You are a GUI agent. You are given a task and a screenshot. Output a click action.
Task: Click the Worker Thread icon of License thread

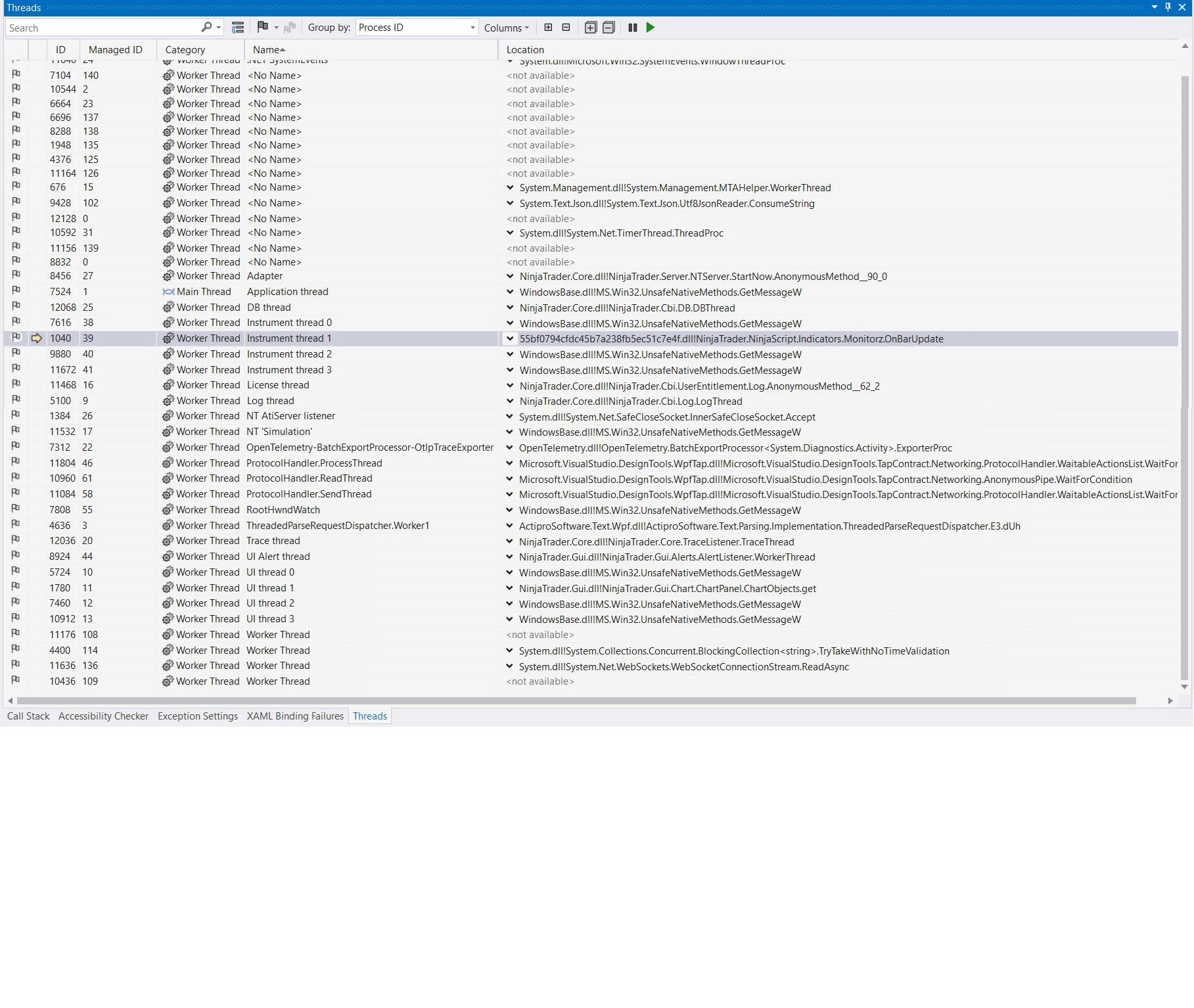tap(169, 385)
